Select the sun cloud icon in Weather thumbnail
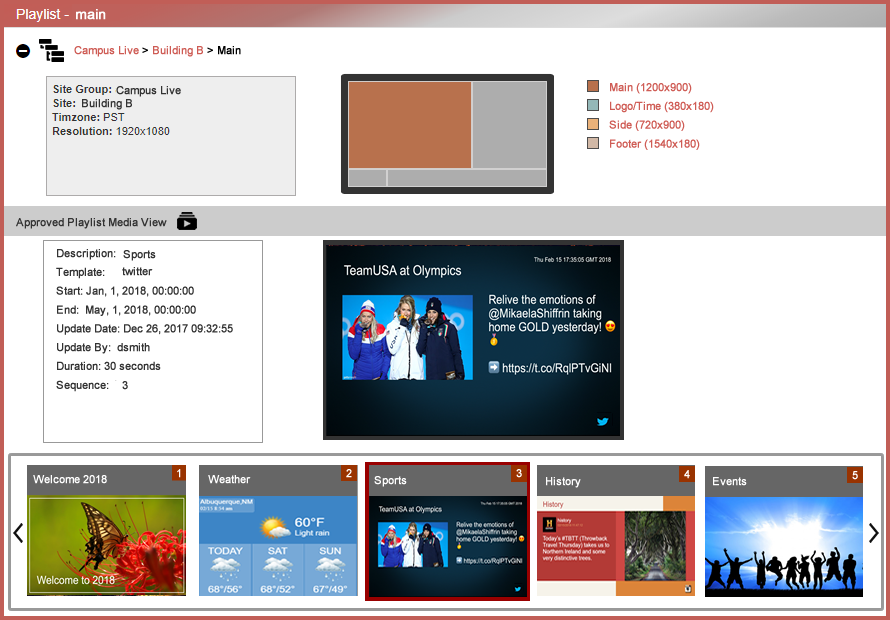 pyautogui.click(x=275, y=527)
